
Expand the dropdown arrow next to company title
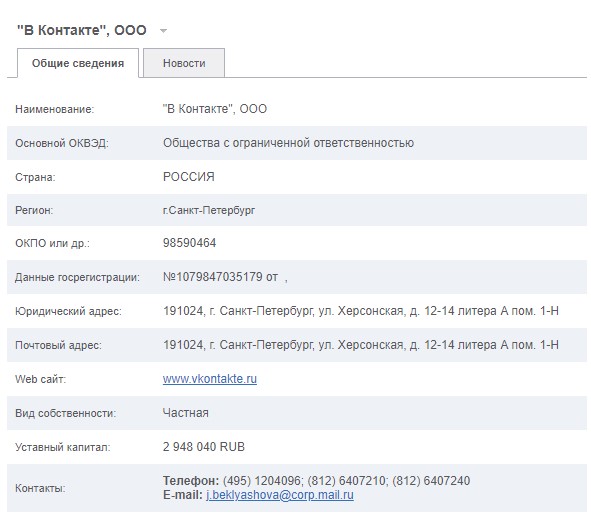pyautogui.click(x=163, y=31)
